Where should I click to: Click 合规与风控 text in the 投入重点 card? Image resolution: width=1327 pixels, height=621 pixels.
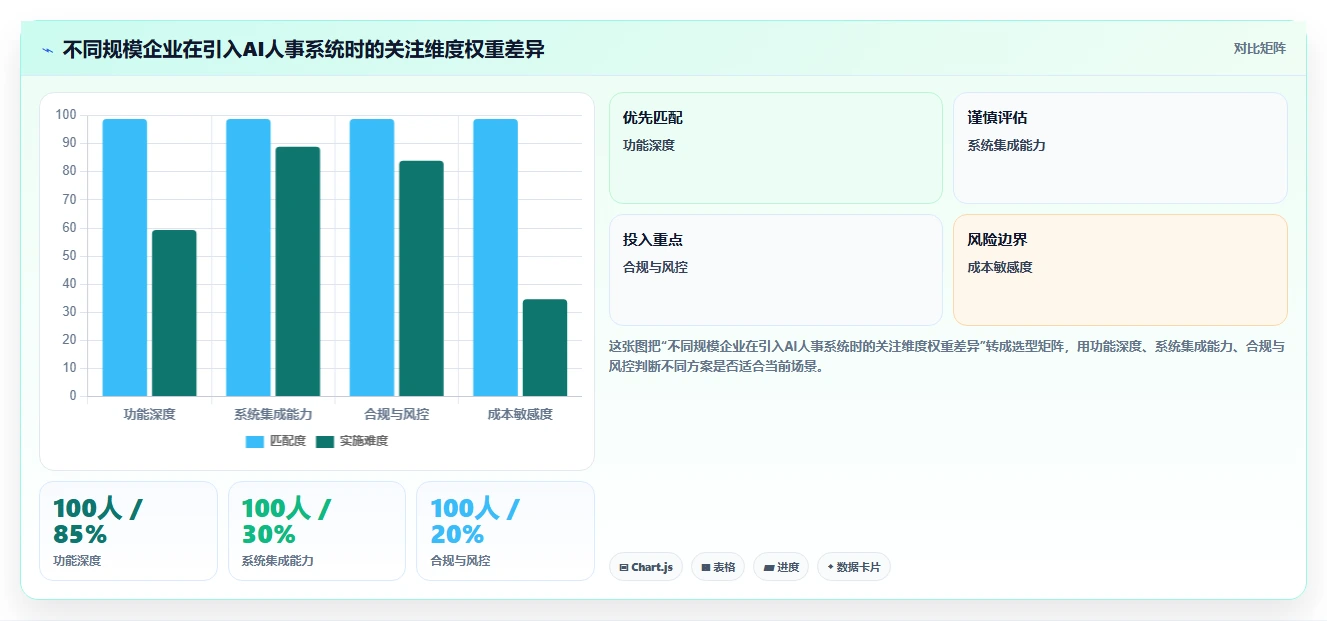coord(655,267)
